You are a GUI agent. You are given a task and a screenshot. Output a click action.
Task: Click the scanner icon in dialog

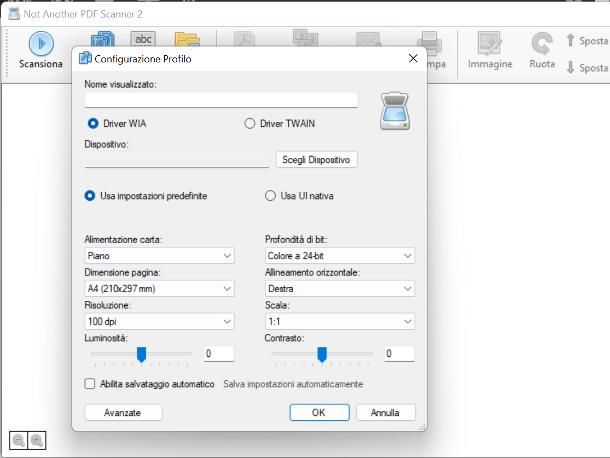click(394, 111)
